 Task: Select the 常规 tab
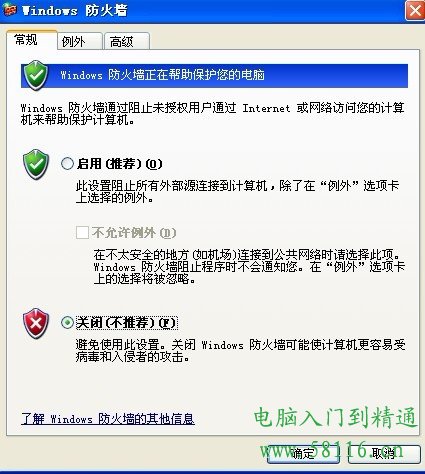(32, 40)
